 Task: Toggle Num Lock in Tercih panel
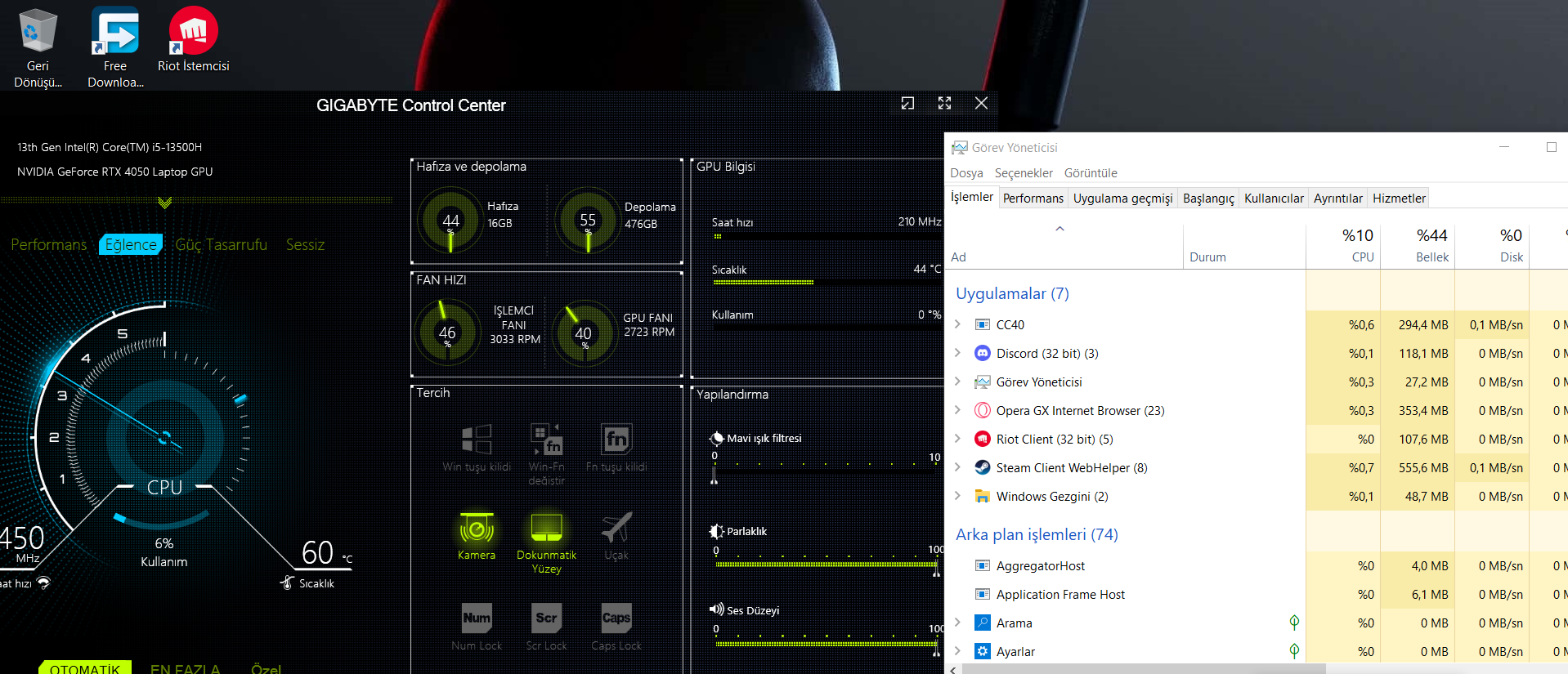point(477,627)
